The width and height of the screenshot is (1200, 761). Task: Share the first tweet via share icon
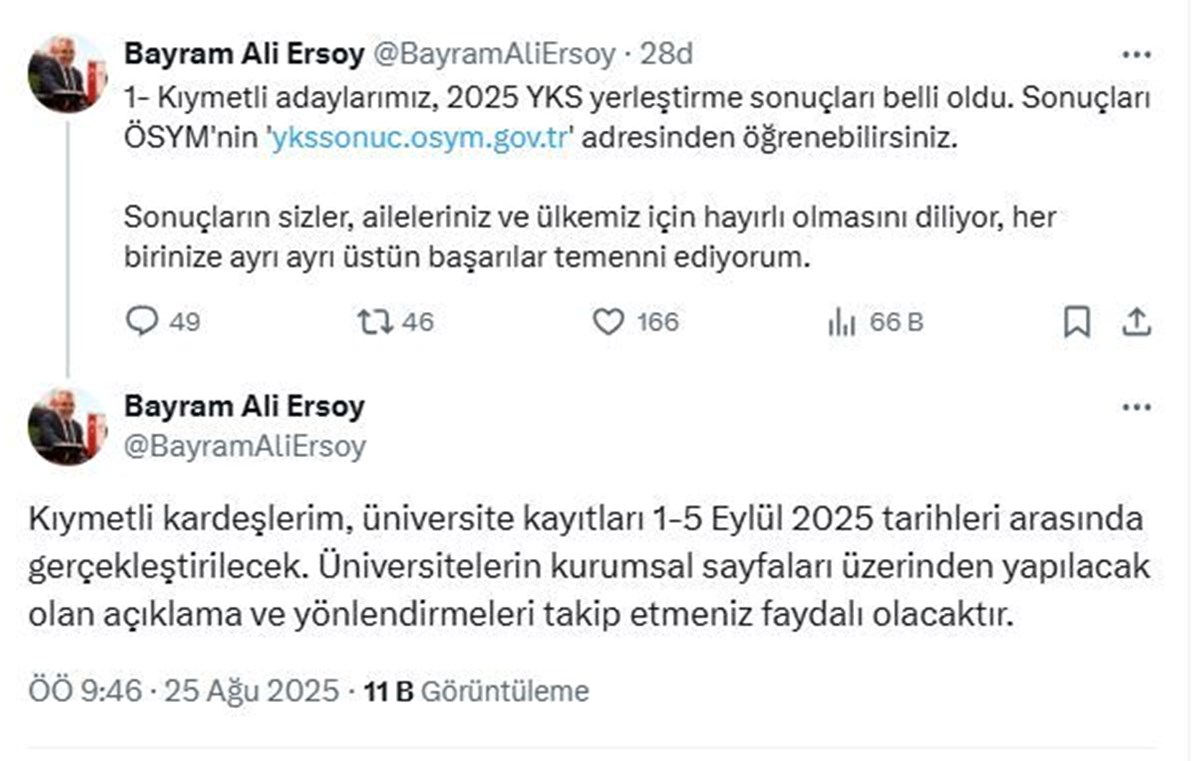[1137, 322]
